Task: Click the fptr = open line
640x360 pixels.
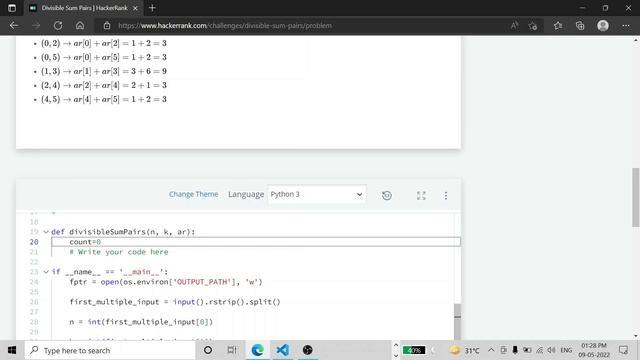Action: pos(166,282)
